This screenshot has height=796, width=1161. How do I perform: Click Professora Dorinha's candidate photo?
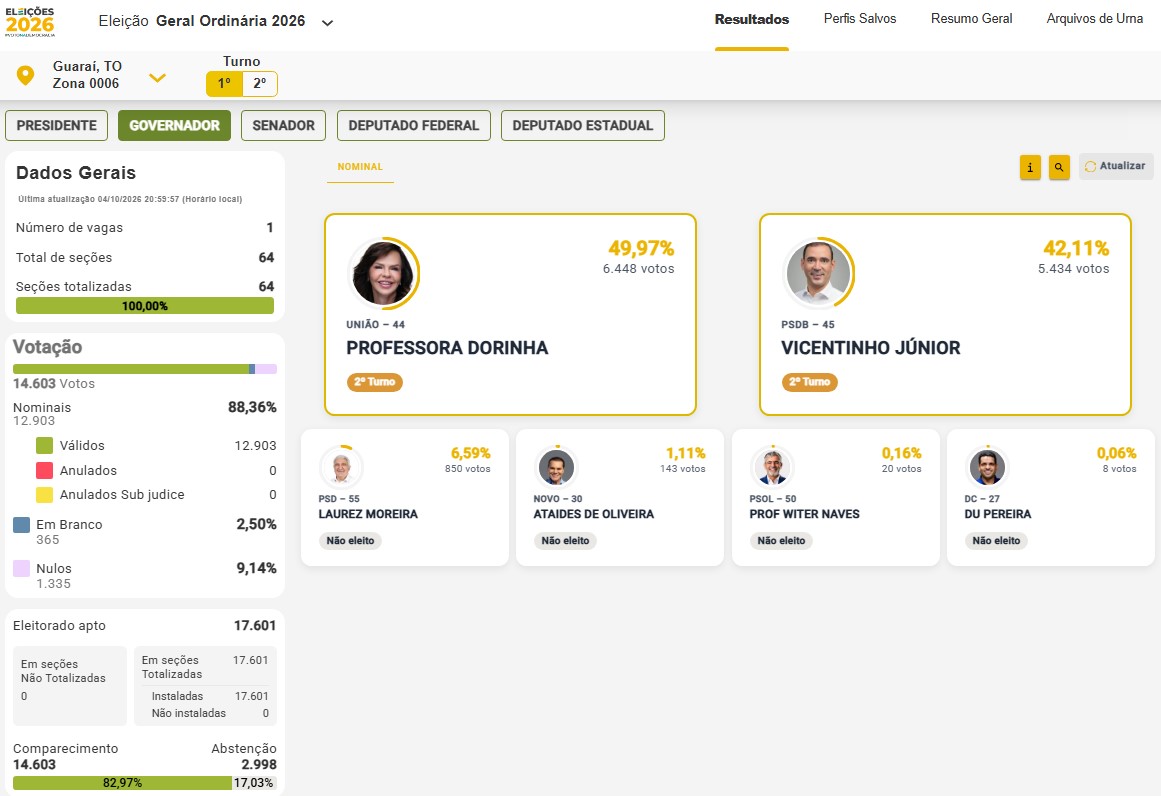(383, 273)
